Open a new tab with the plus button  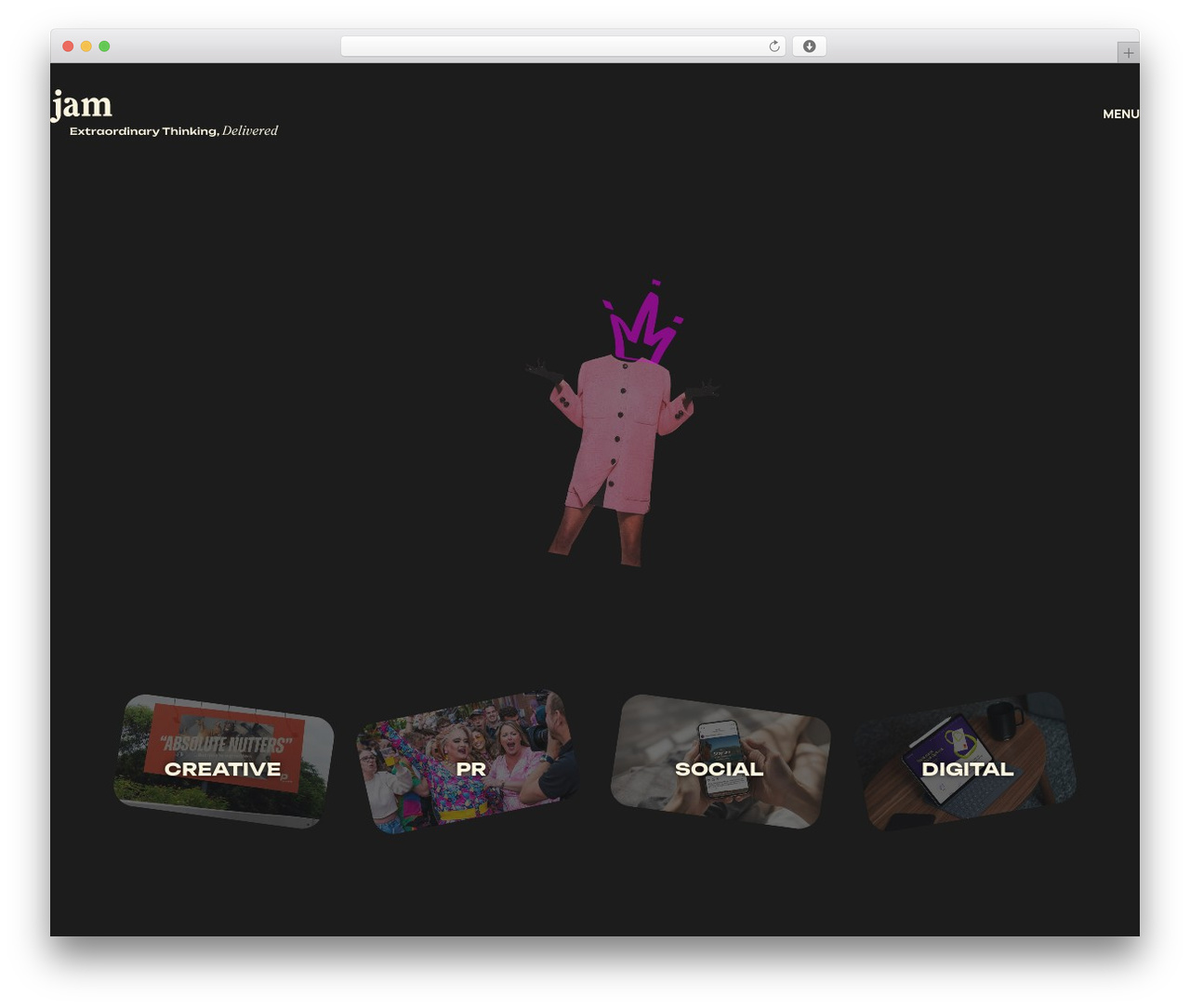(x=1128, y=53)
